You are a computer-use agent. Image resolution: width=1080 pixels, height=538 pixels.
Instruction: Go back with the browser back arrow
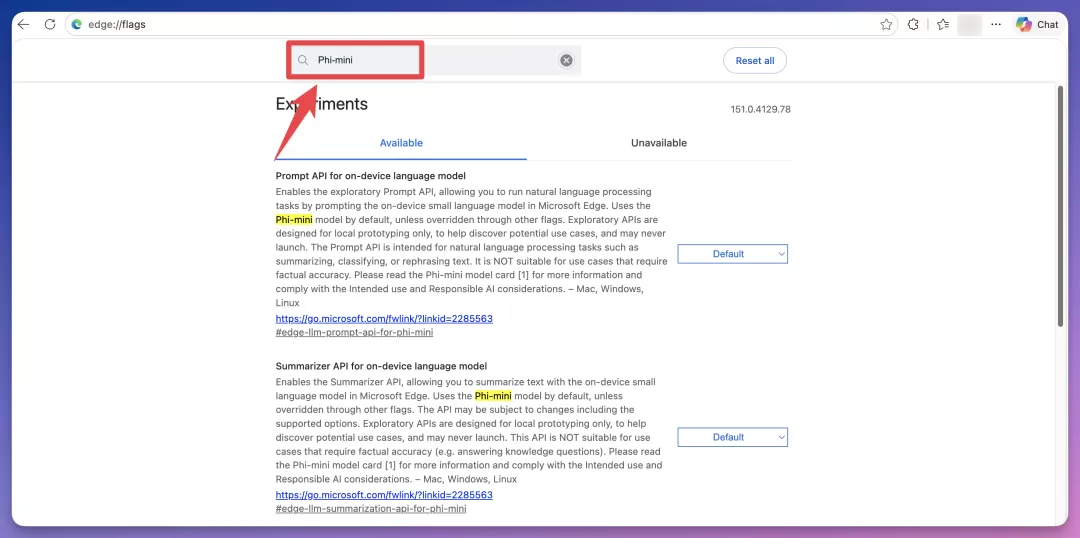[23, 24]
